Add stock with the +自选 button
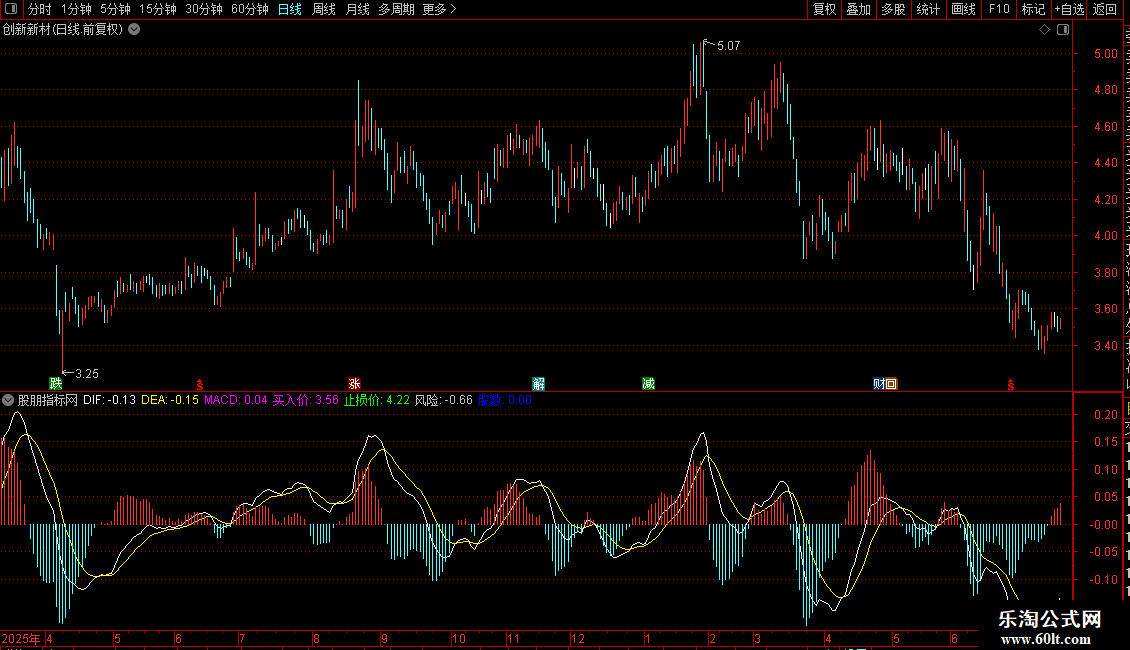 coord(1069,9)
